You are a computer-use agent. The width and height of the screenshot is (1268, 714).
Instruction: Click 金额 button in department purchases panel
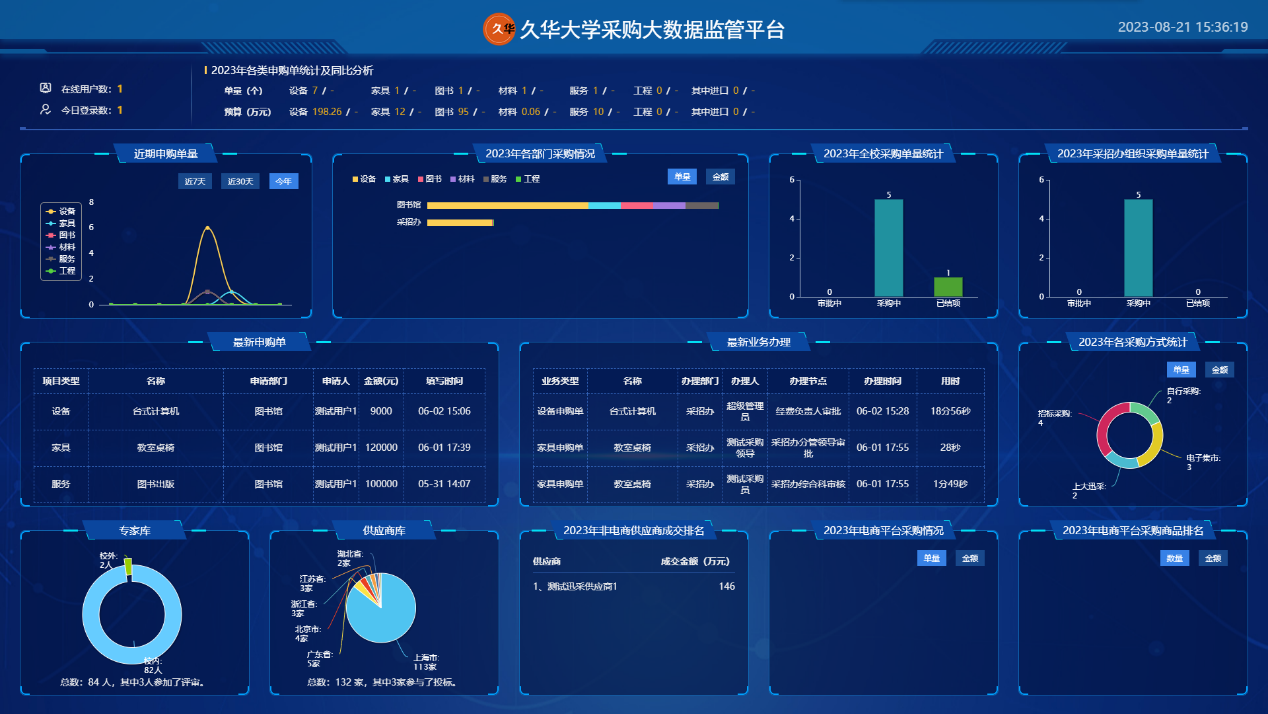[x=720, y=178]
